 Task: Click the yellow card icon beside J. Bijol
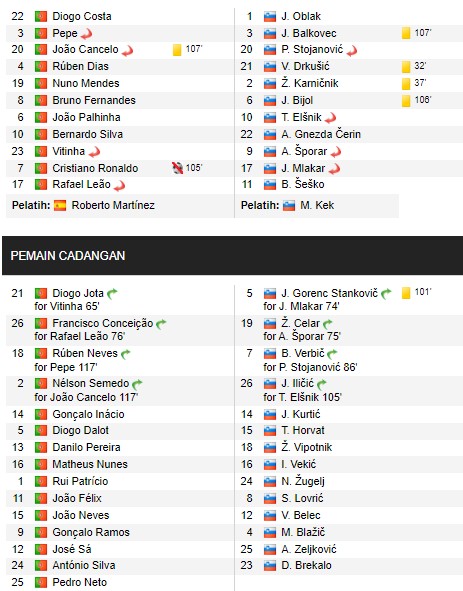coord(406,101)
